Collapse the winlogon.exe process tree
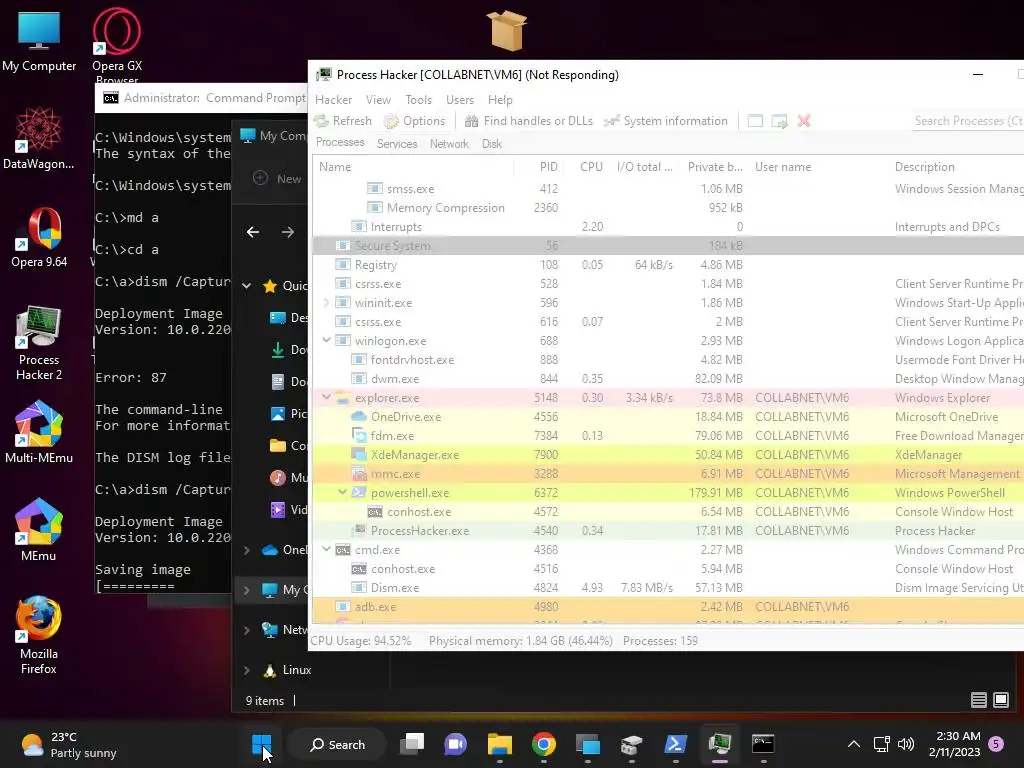The width and height of the screenshot is (1024, 768). (x=327, y=340)
